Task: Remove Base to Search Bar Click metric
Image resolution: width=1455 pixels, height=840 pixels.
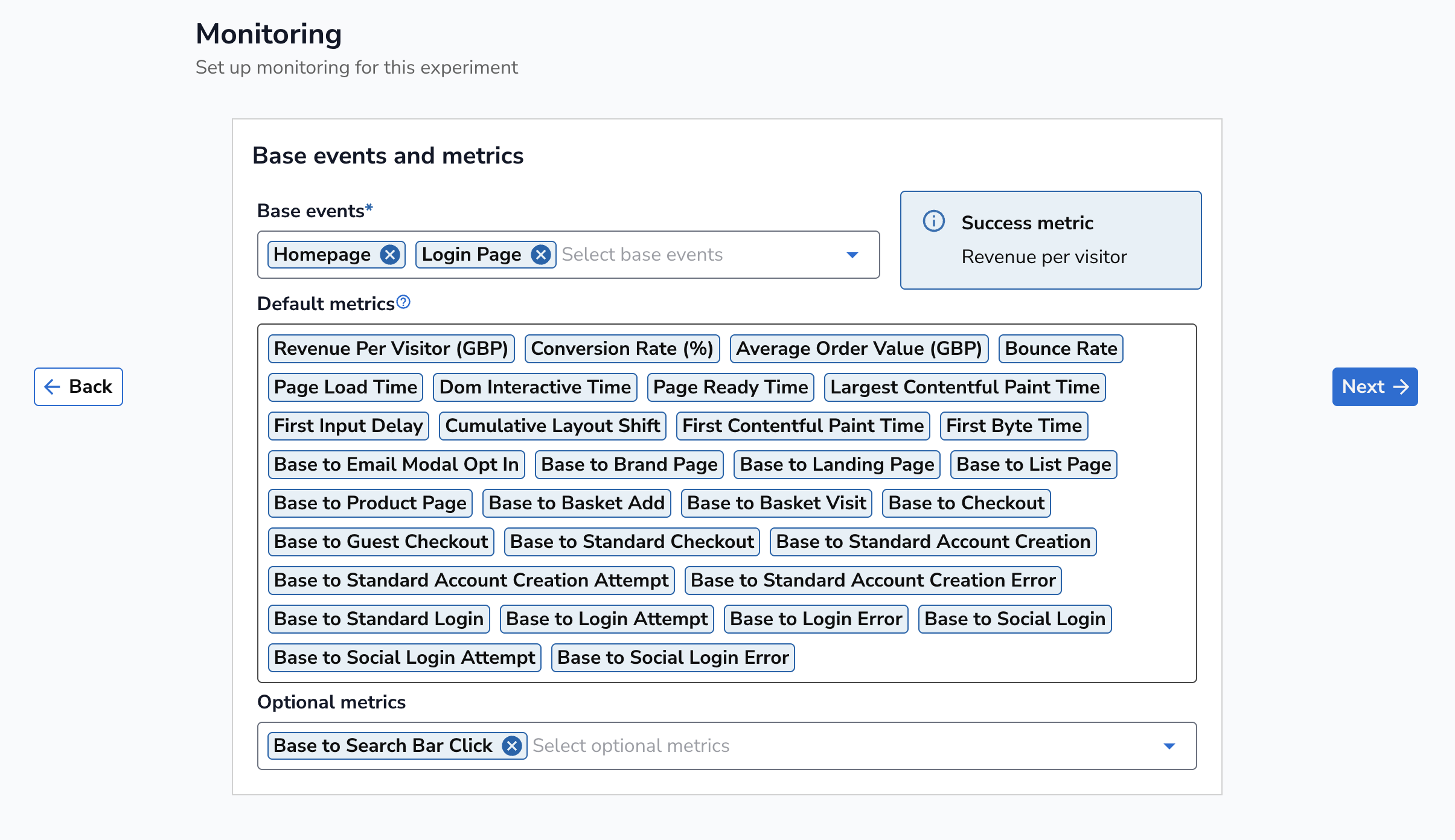Action: pyautogui.click(x=512, y=746)
